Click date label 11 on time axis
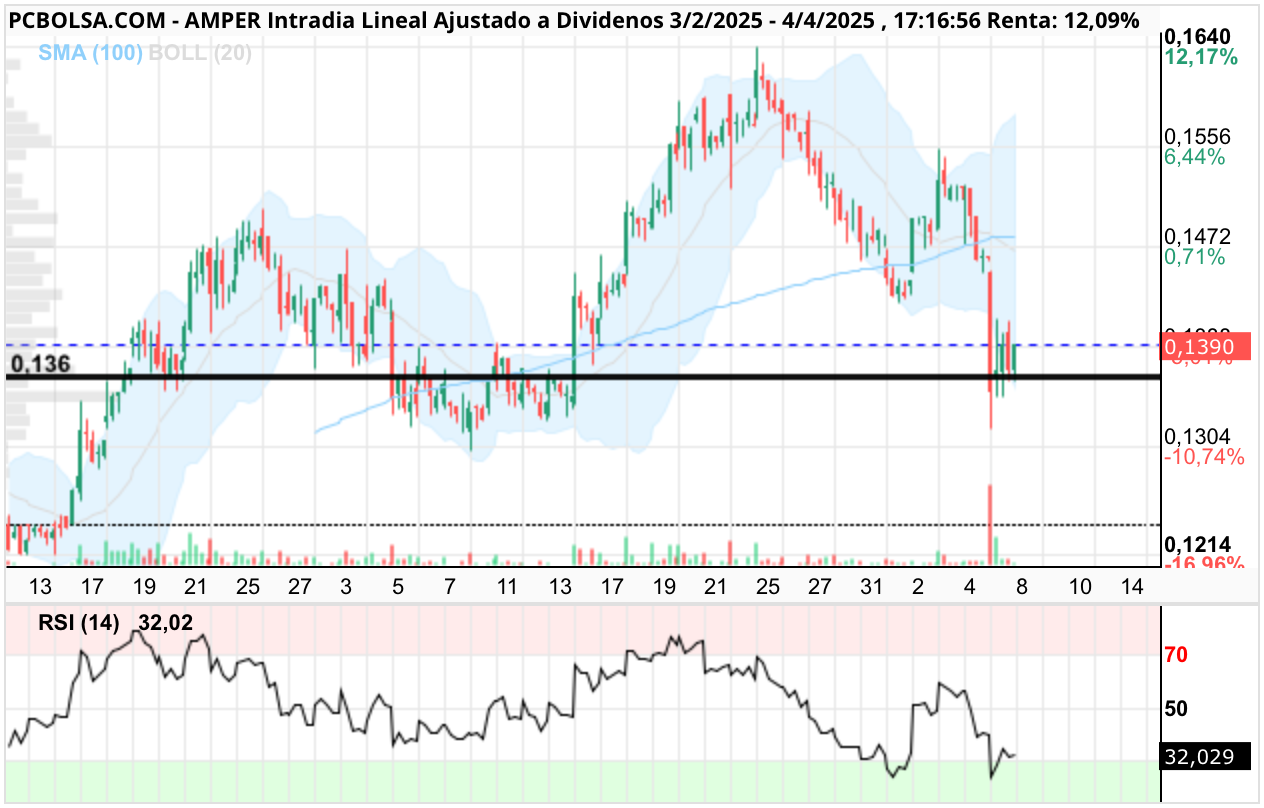1264x808 pixels. point(507,586)
